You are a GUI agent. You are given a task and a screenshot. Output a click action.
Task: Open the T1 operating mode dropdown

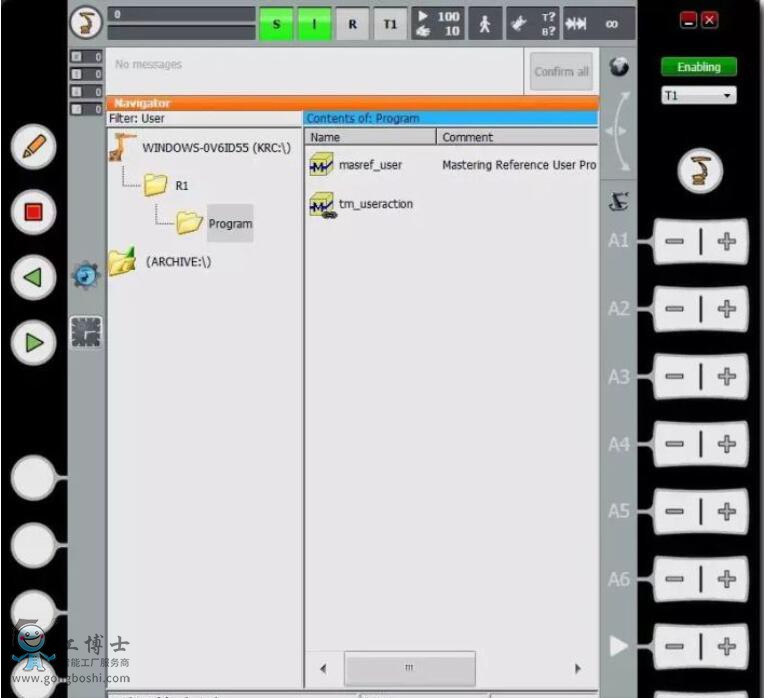pos(698,96)
